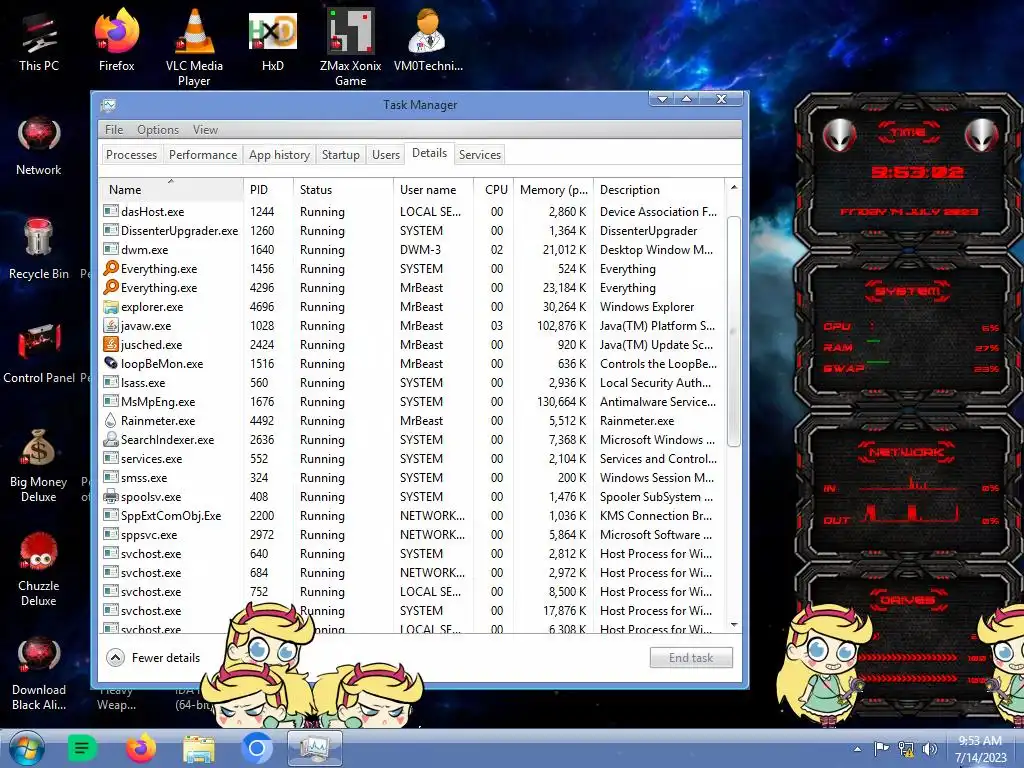
Task: Sort by the PID column header
Action: click(268, 189)
